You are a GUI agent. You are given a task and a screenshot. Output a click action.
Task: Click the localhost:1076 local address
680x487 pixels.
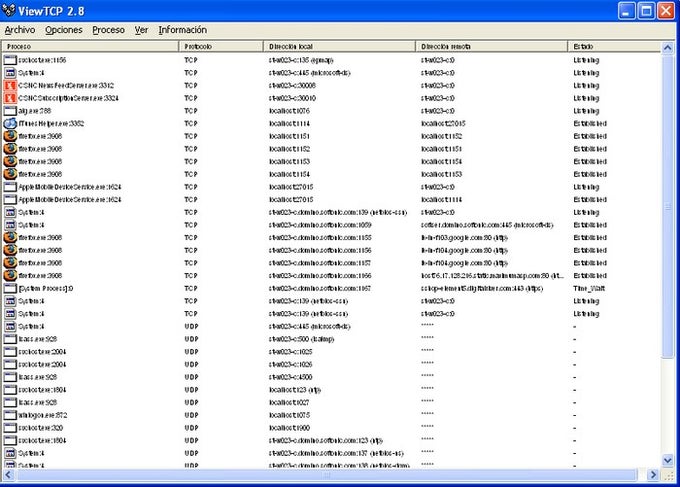[289, 111]
